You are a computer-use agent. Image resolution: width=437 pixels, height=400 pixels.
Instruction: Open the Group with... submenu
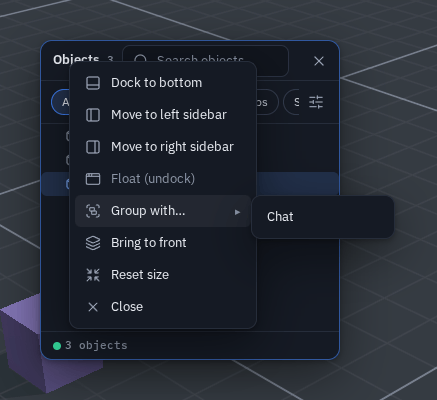point(163,211)
